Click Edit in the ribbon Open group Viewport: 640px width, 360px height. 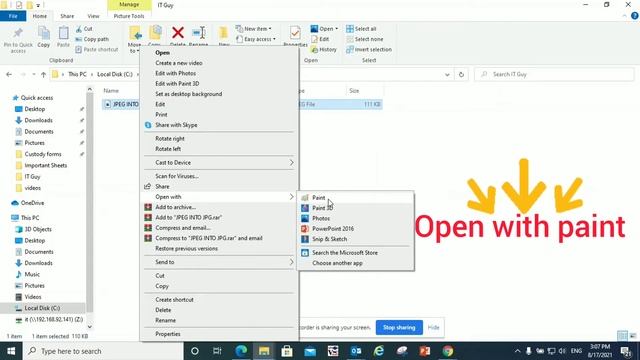(x=320, y=39)
